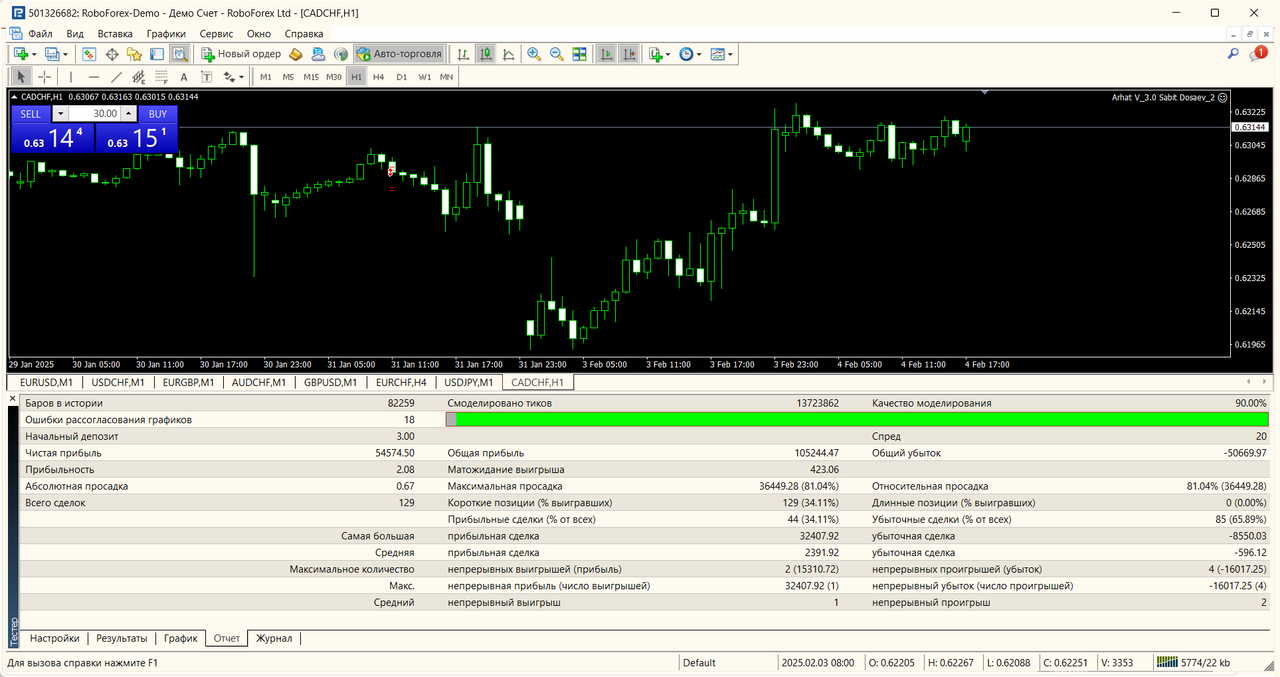Viewport: 1280px width, 677px height.
Task: Zoom in the chart
Action: pyautogui.click(x=534, y=54)
